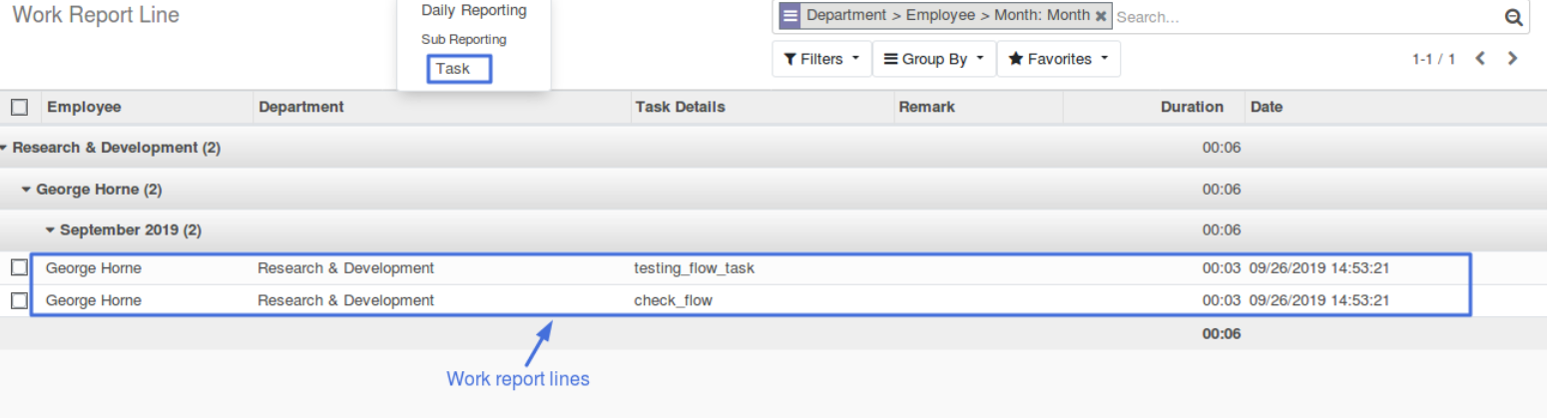Open the Favorites dropdown
This screenshot has width=1568, height=418.
coord(1058,59)
